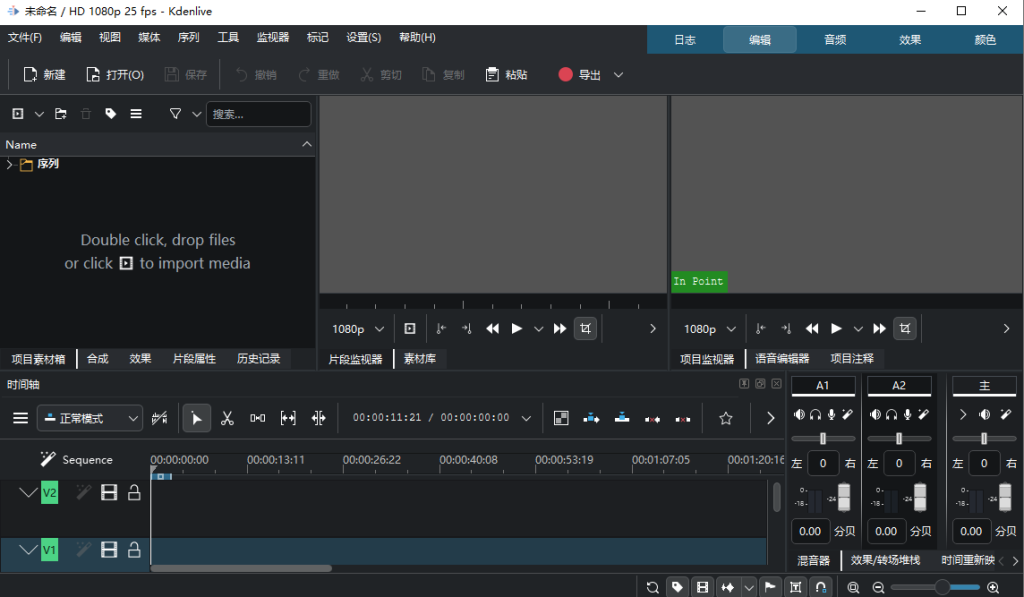Collapse the V1 track chevron

tap(28, 550)
